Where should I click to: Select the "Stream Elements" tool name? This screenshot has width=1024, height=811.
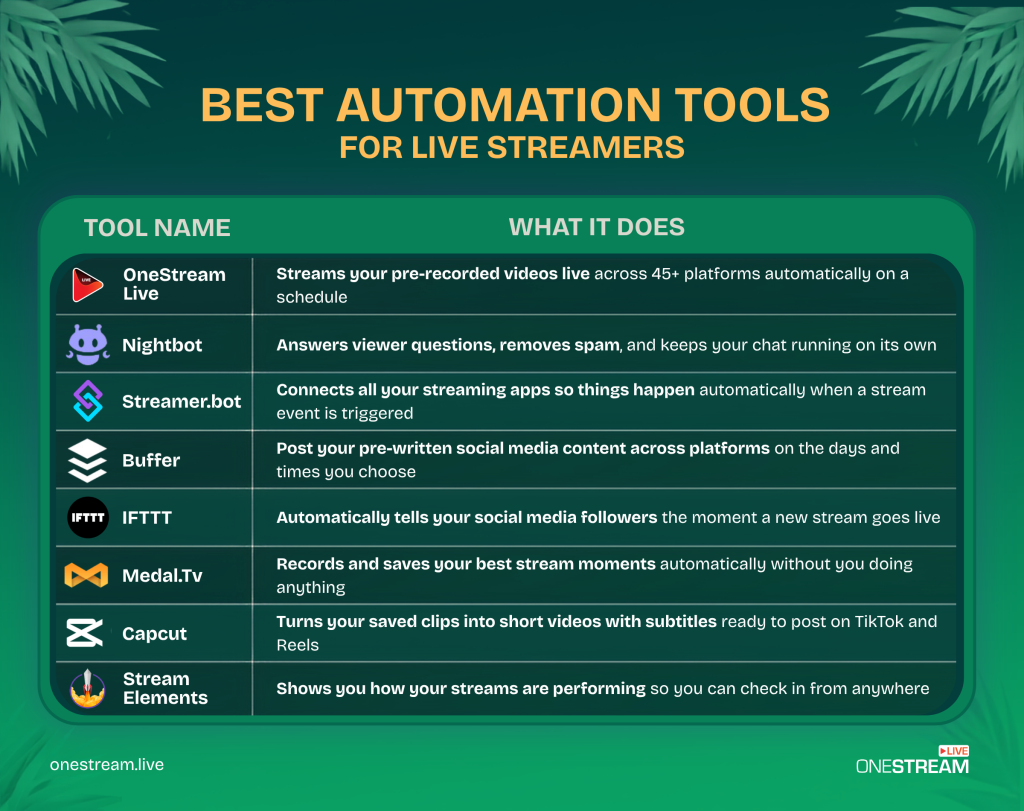(x=165, y=688)
